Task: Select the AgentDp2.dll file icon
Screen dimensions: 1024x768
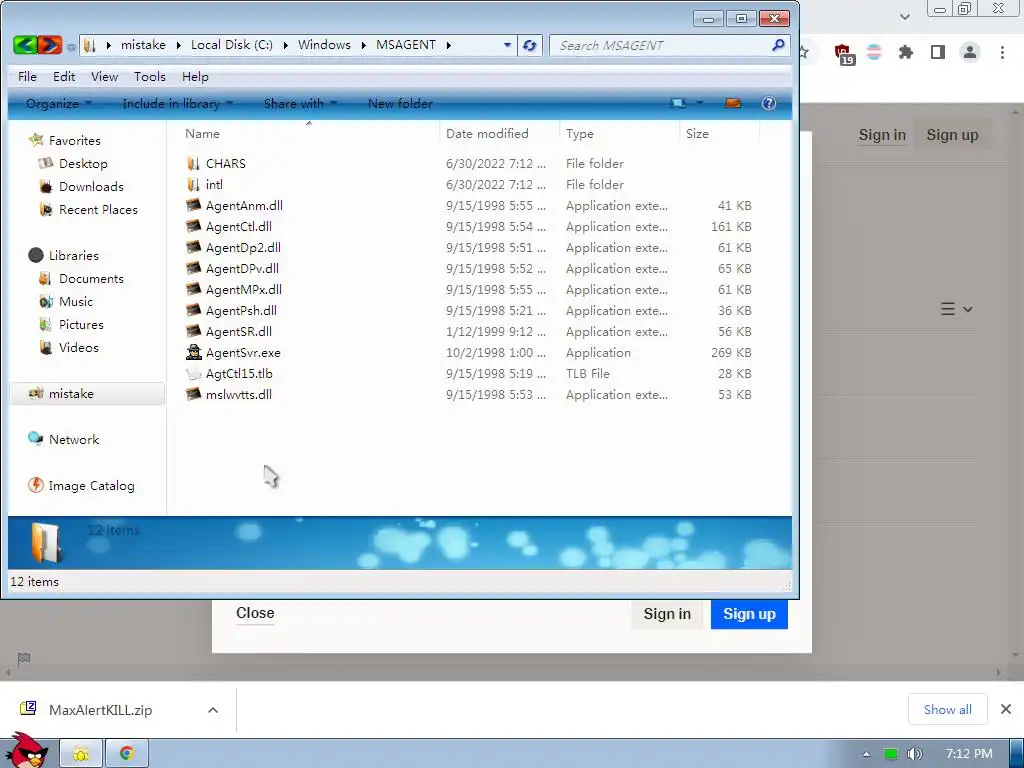Action: pyautogui.click(x=193, y=247)
